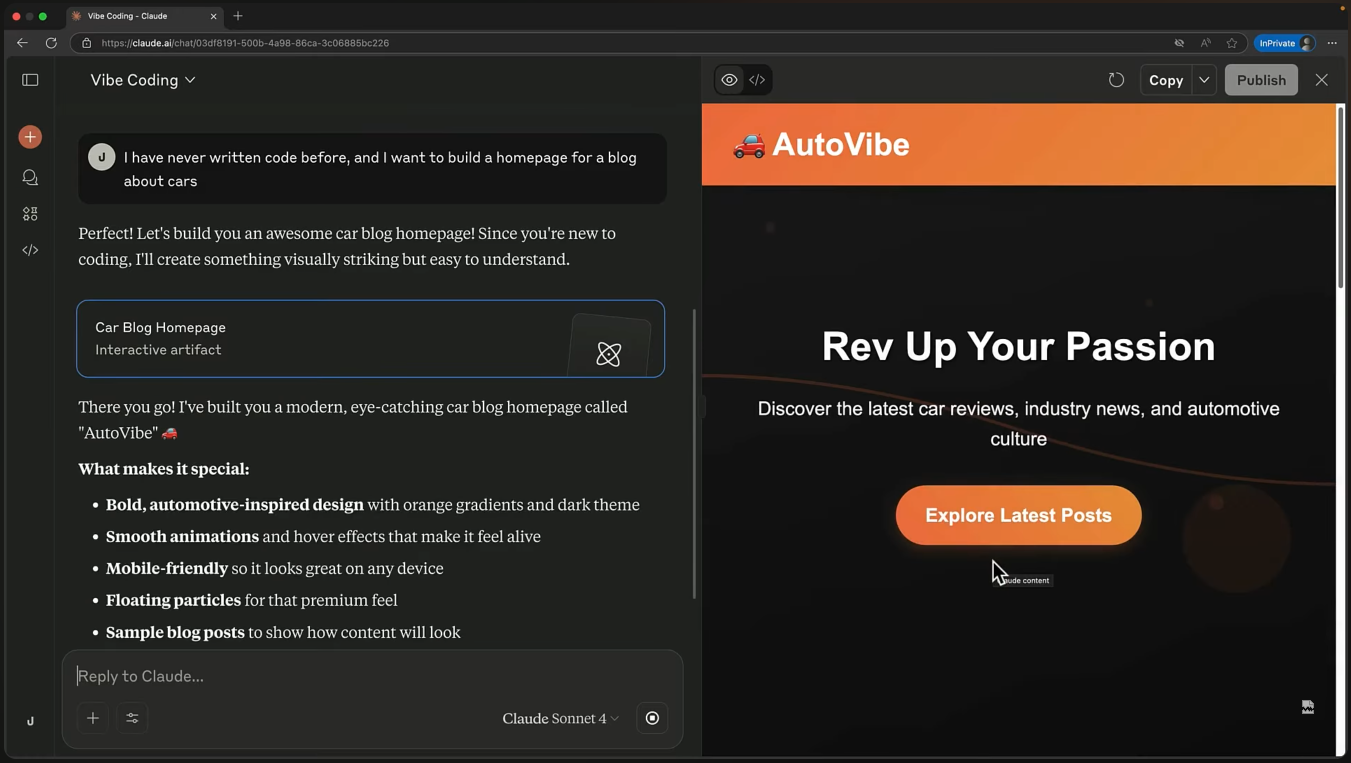Open the Claude Sonnet 4 model selector
Viewport: 1351px width, 763px height.
(x=560, y=718)
